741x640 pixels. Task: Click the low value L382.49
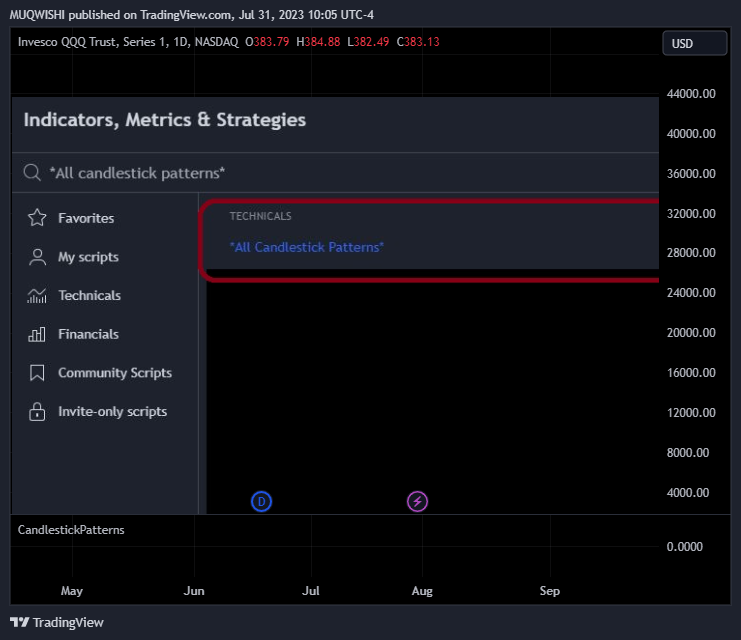[x=368, y=42]
